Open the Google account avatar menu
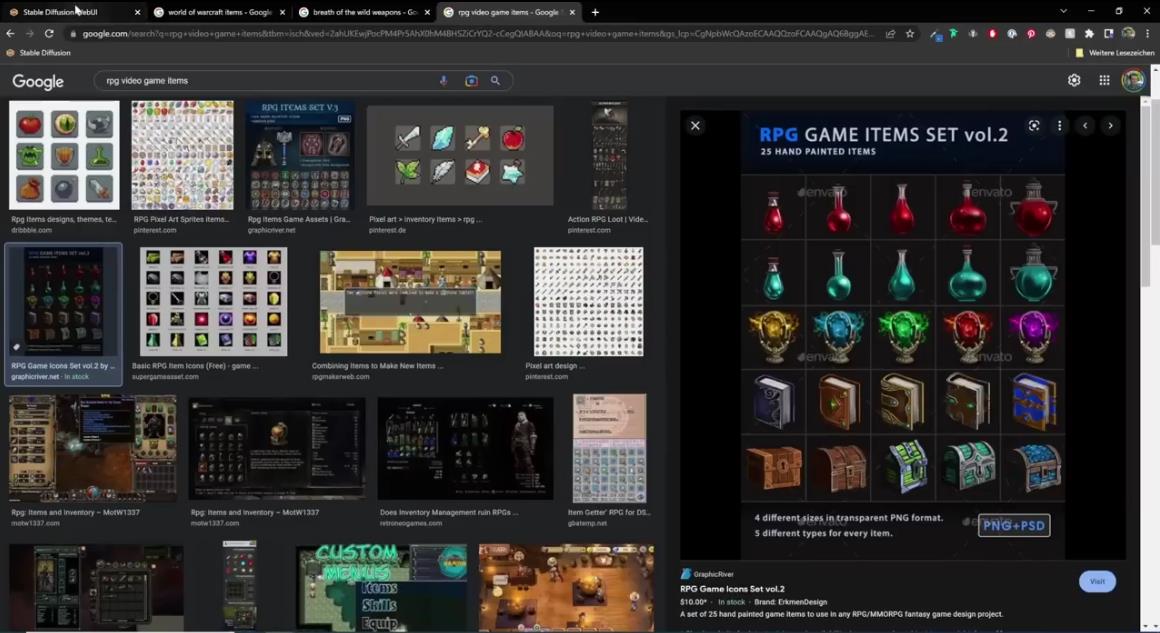Image resolution: width=1160 pixels, height=633 pixels. 1133,80
